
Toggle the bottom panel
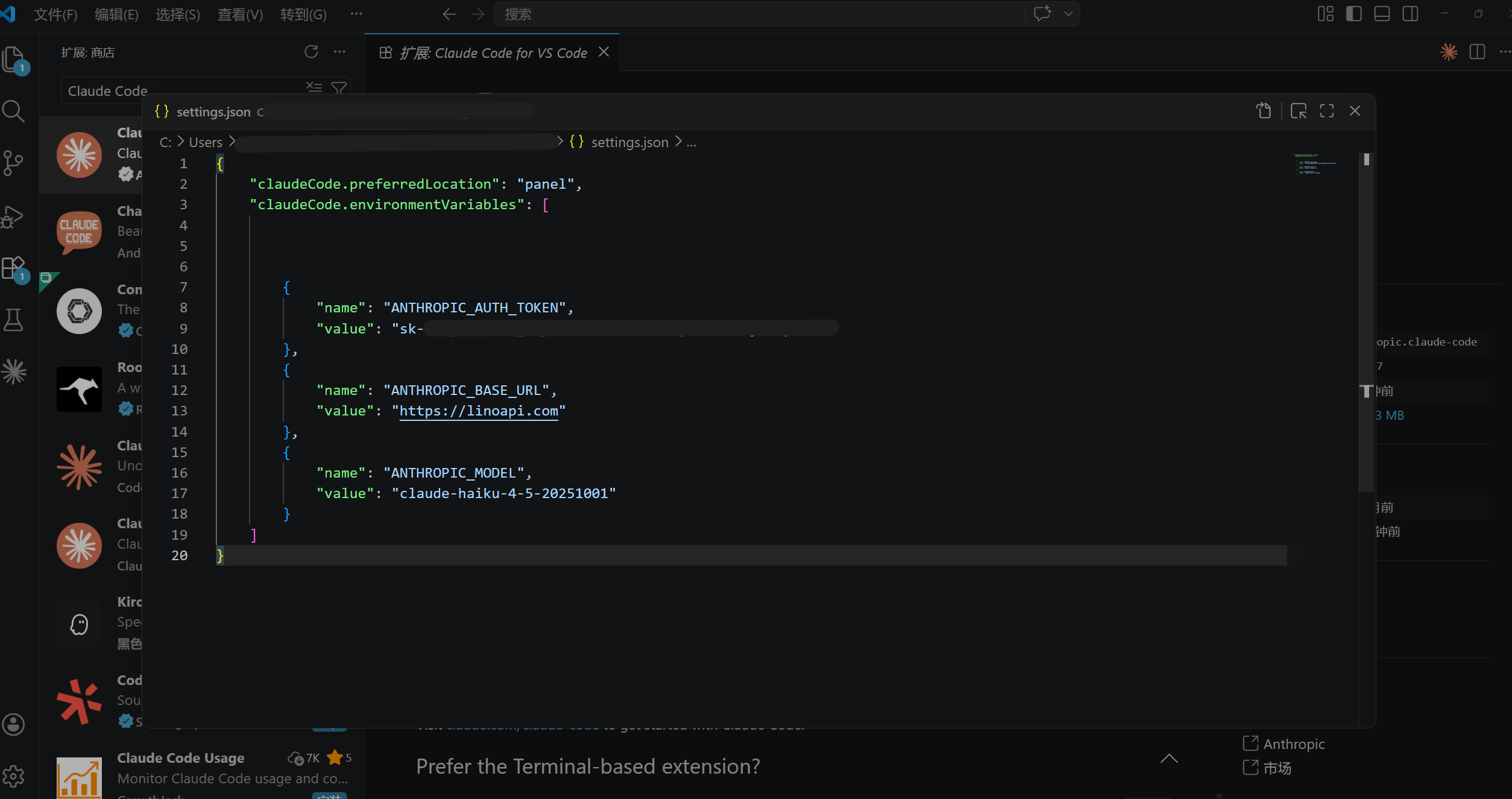click(1382, 14)
